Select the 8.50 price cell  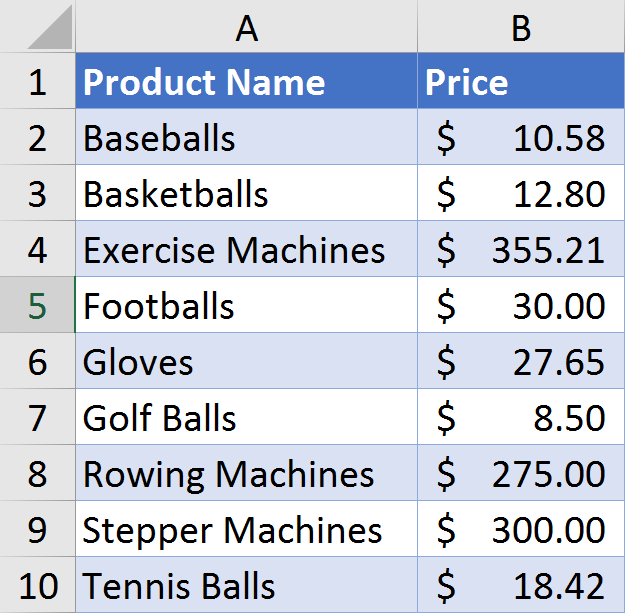coord(520,418)
